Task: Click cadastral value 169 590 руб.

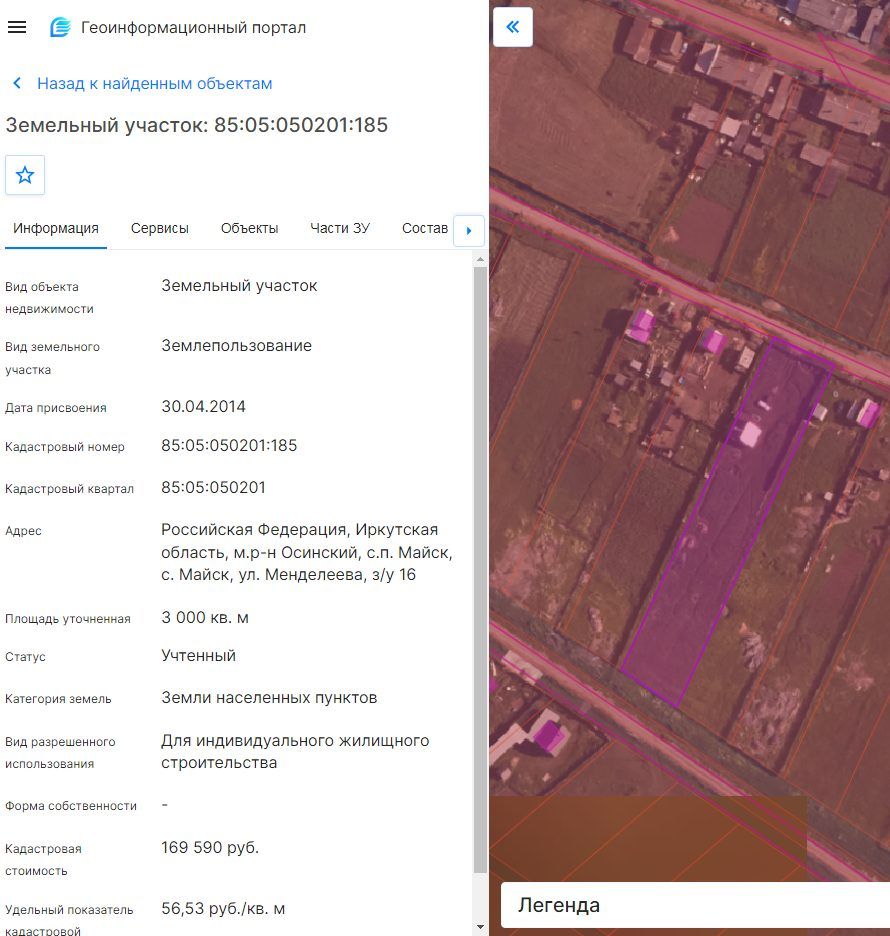Action: (x=210, y=848)
